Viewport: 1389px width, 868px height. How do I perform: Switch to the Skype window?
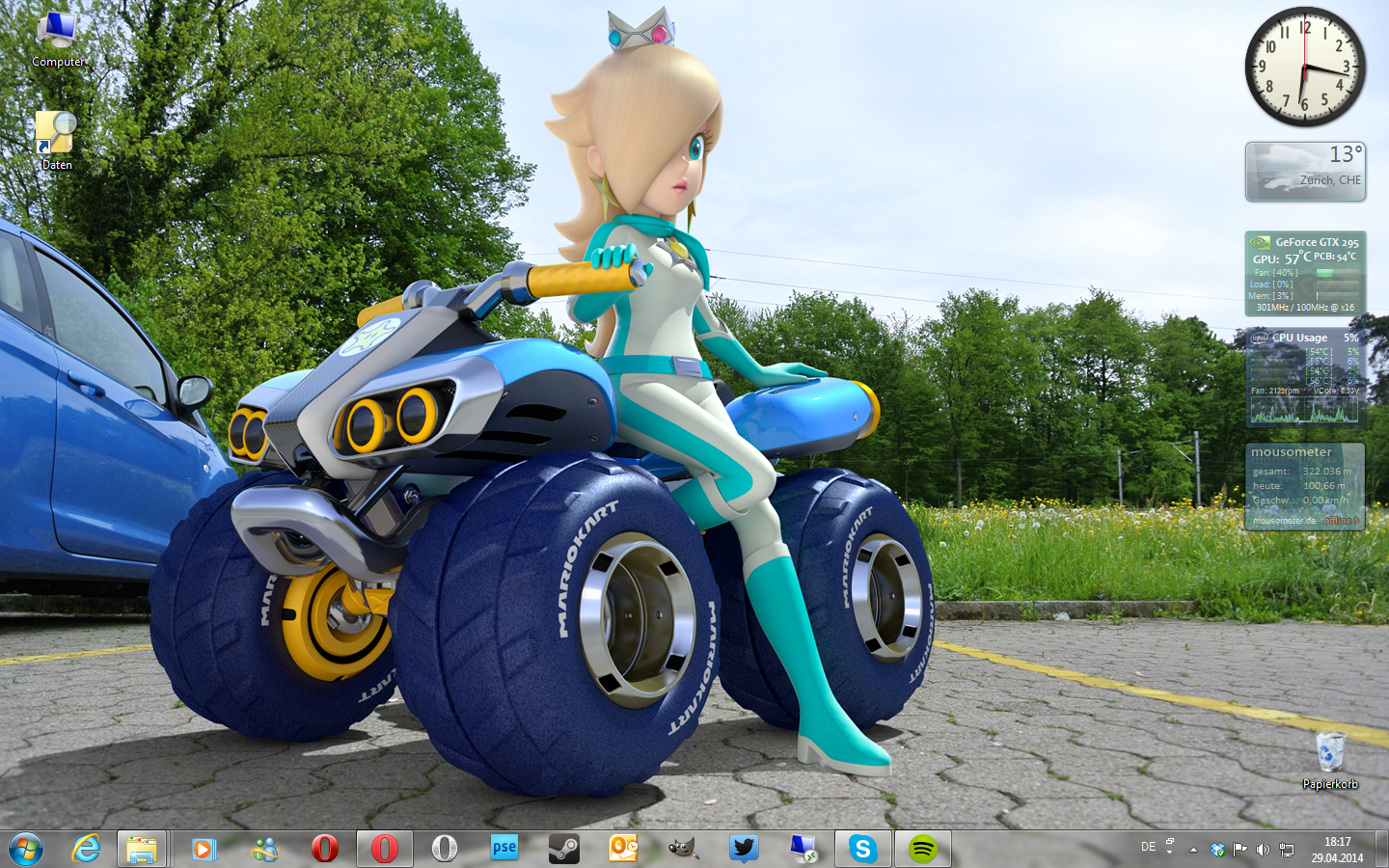863,849
